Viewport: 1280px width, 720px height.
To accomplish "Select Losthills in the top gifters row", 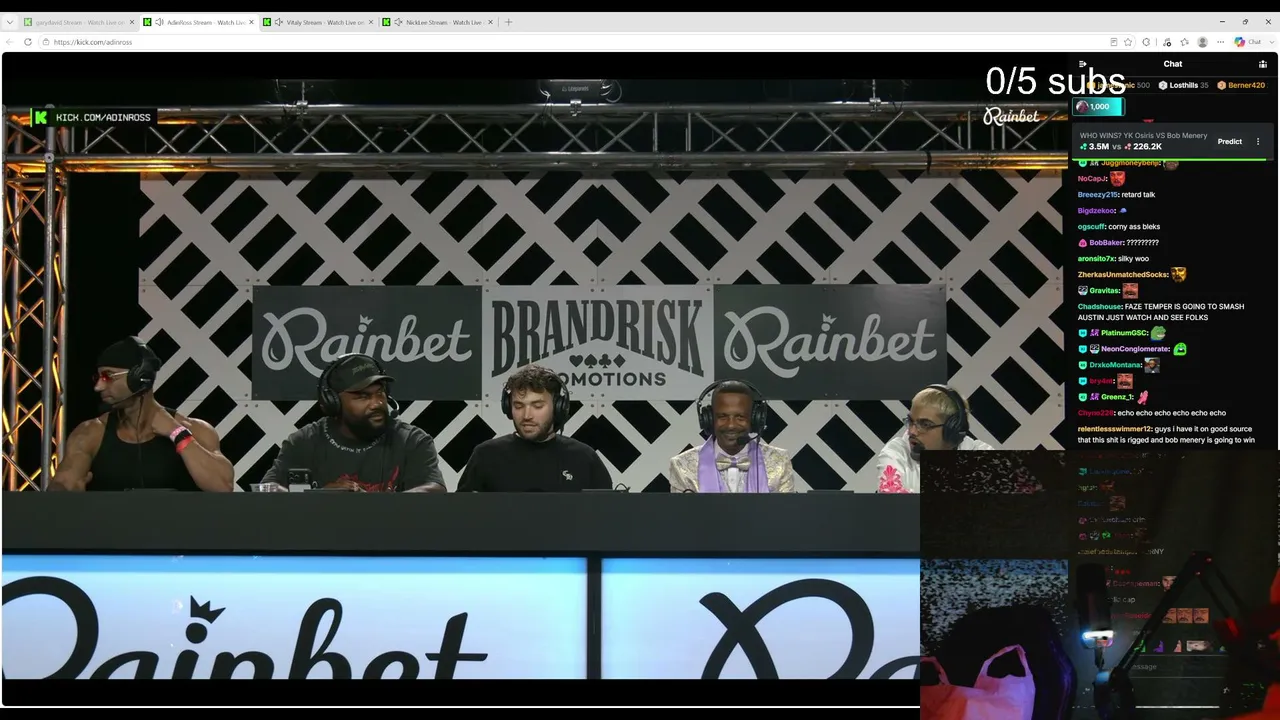I will [1183, 86].
